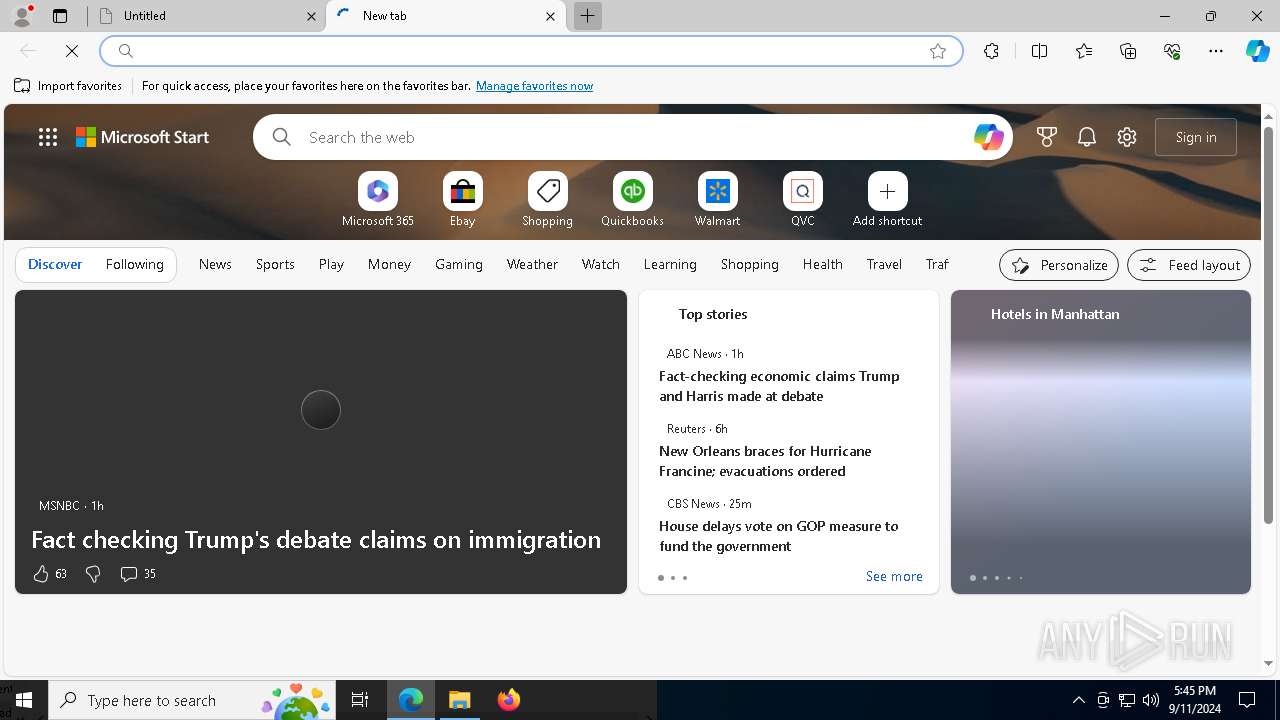Click the Sign in button

pos(1196,137)
